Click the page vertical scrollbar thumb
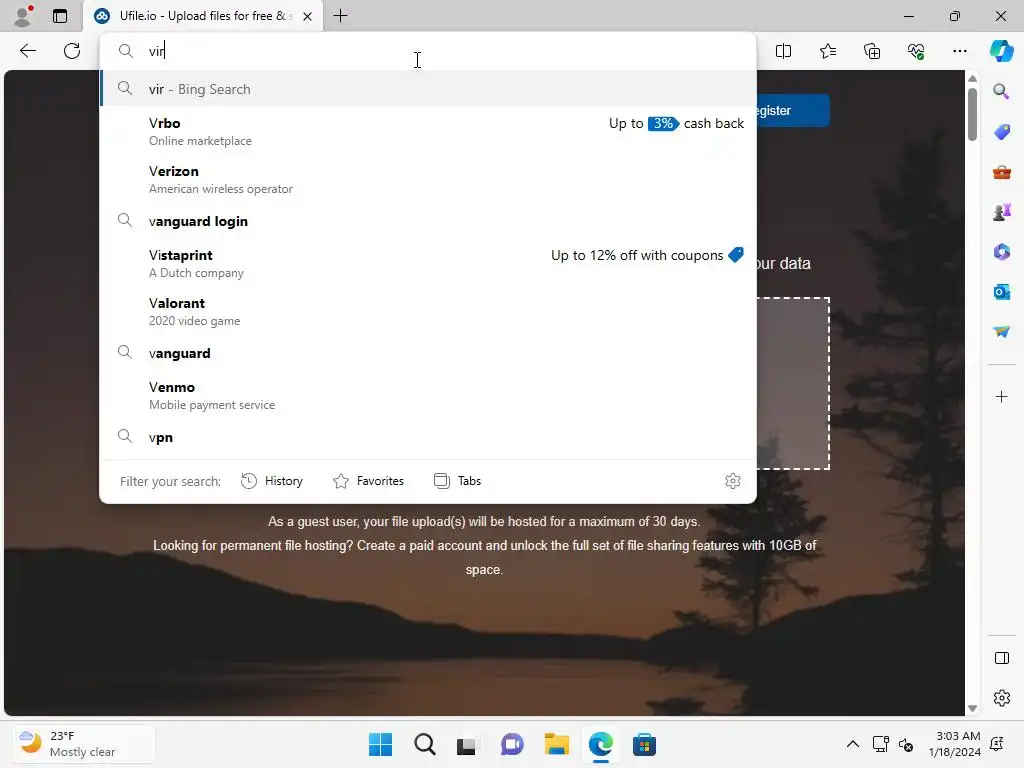The height and width of the screenshot is (768, 1024). tap(972, 114)
